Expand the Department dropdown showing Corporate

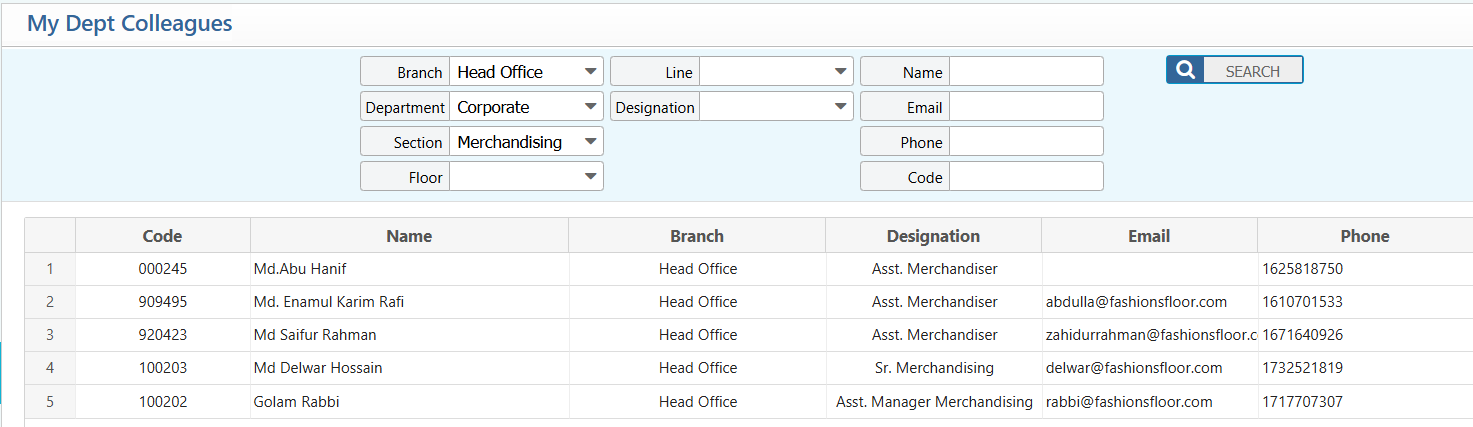pos(526,107)
